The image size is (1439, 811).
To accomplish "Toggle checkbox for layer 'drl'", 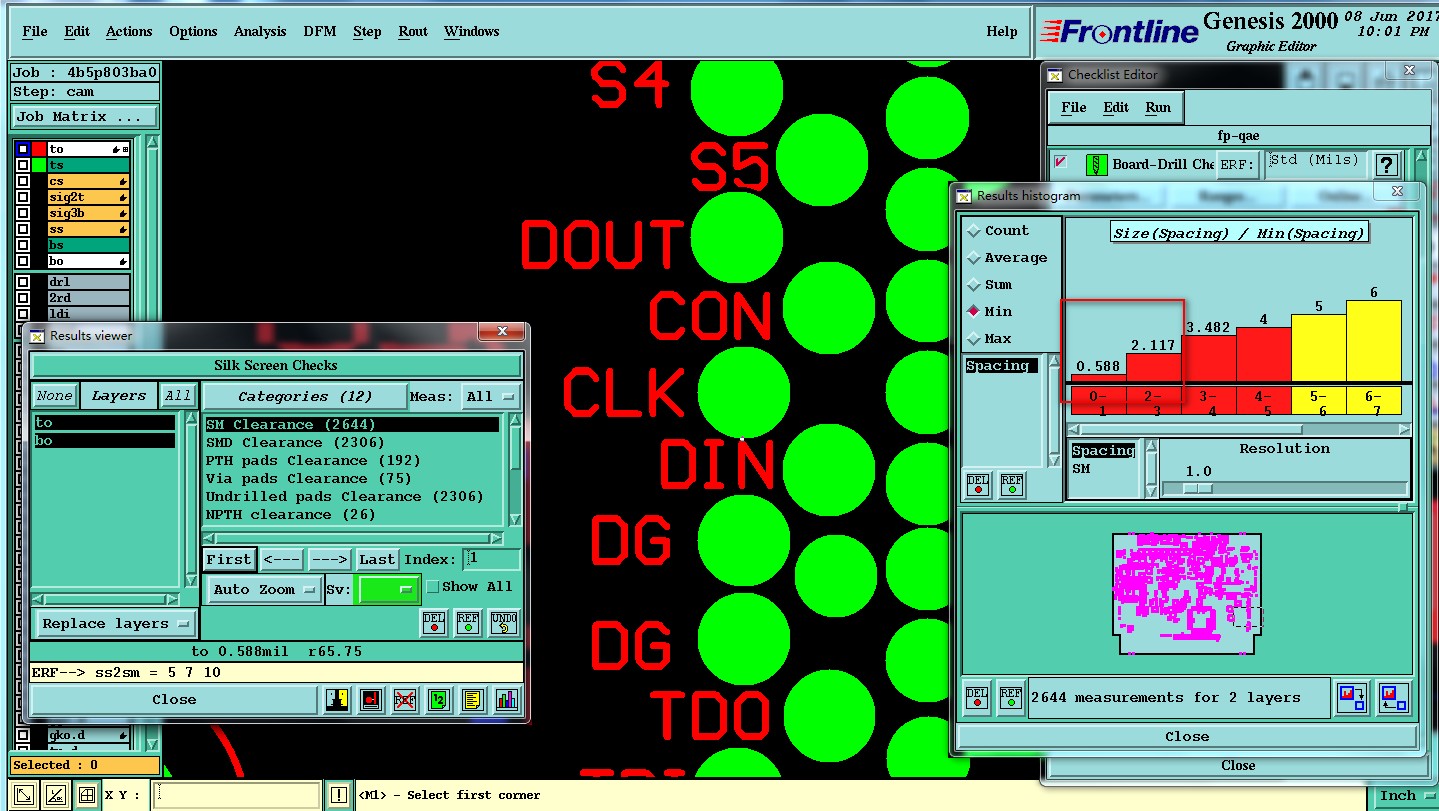I will point(23,282).
